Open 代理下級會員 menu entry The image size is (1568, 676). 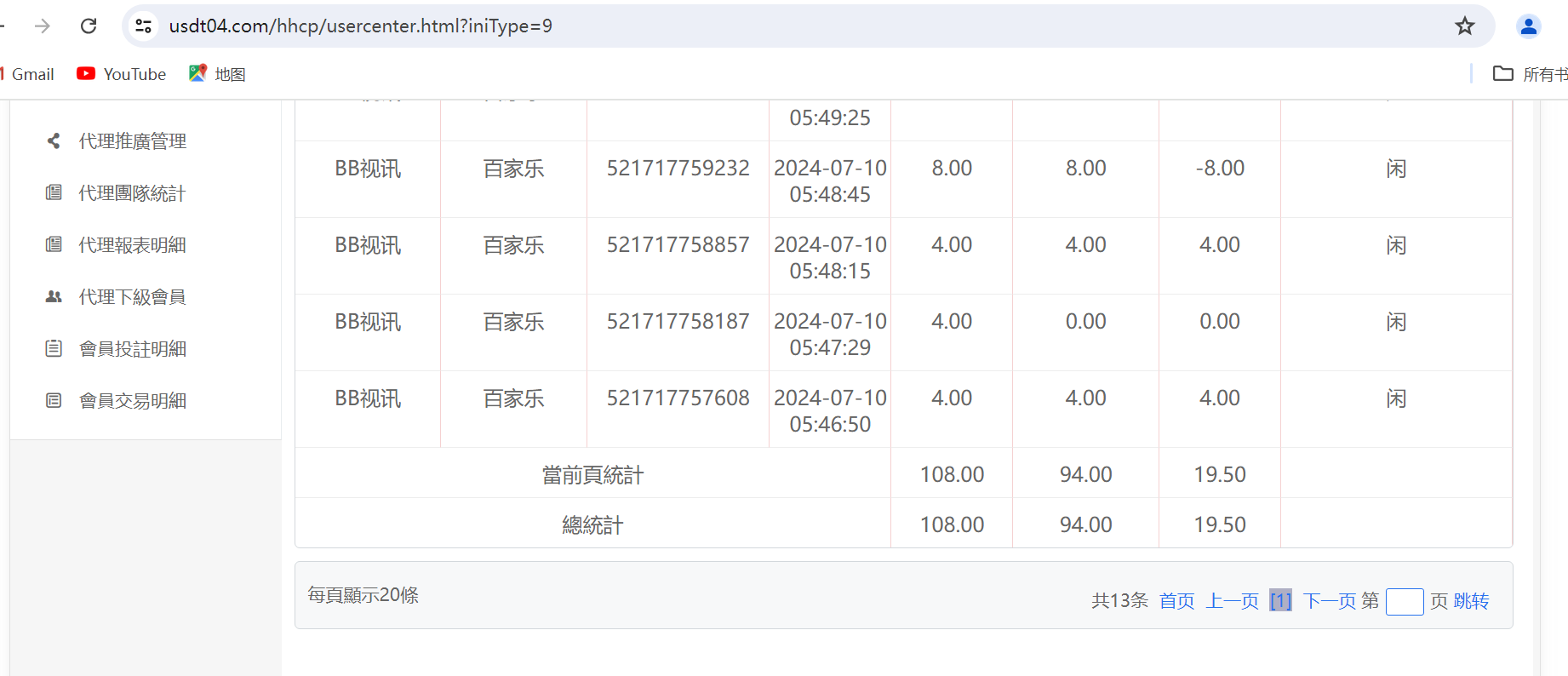point(133,297)
